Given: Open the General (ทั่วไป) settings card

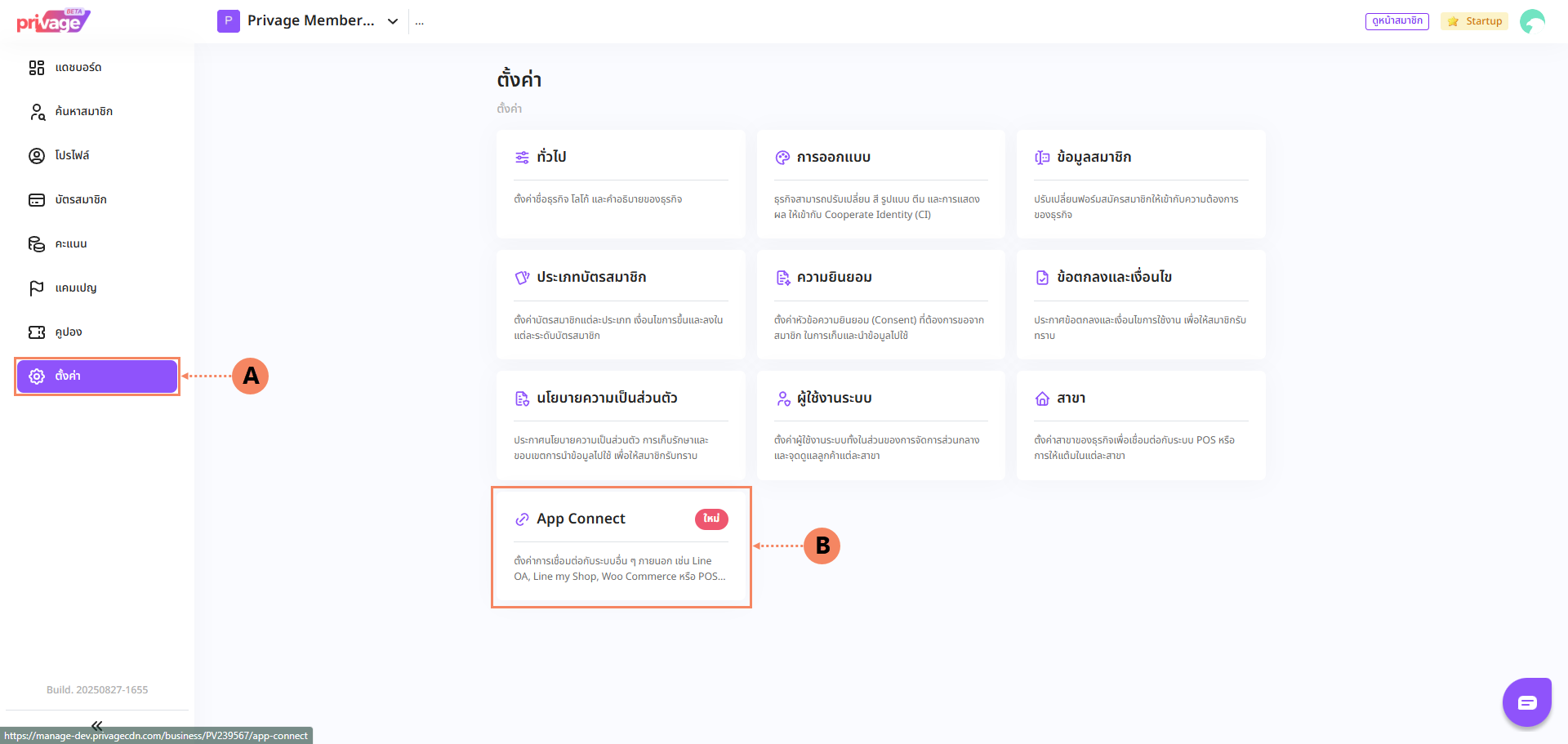Looking at the screenshot, I should tap(621, 184).
